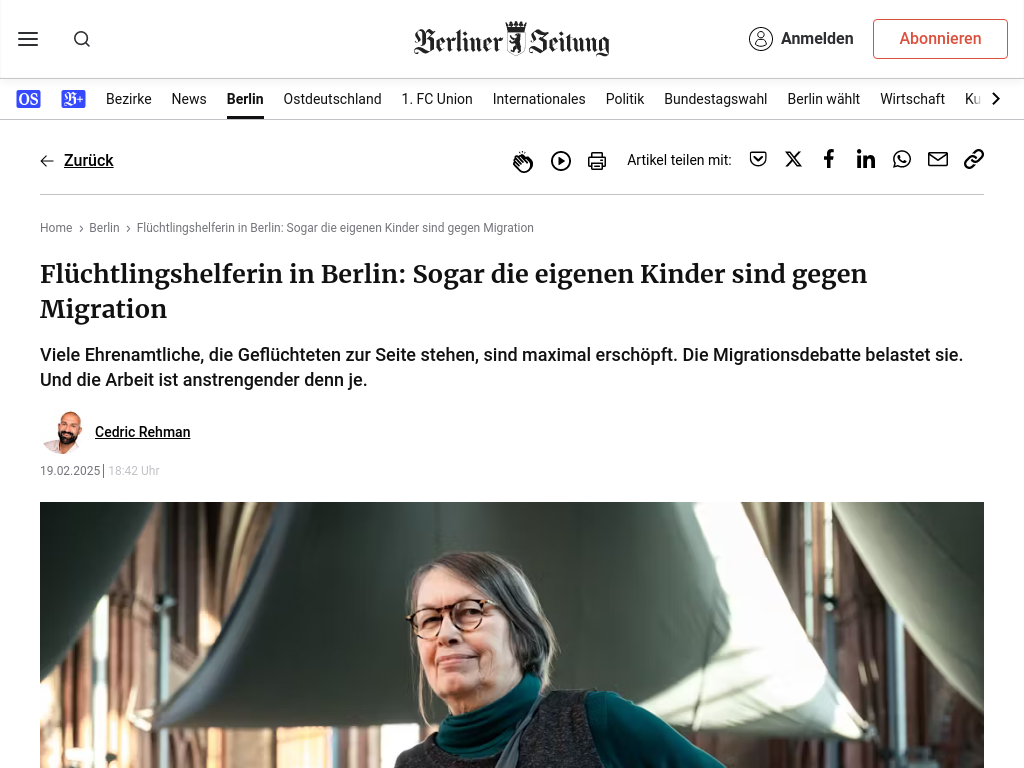Open author Cedric Rehman's profile
1024x768 pixels.
point(142,432)
